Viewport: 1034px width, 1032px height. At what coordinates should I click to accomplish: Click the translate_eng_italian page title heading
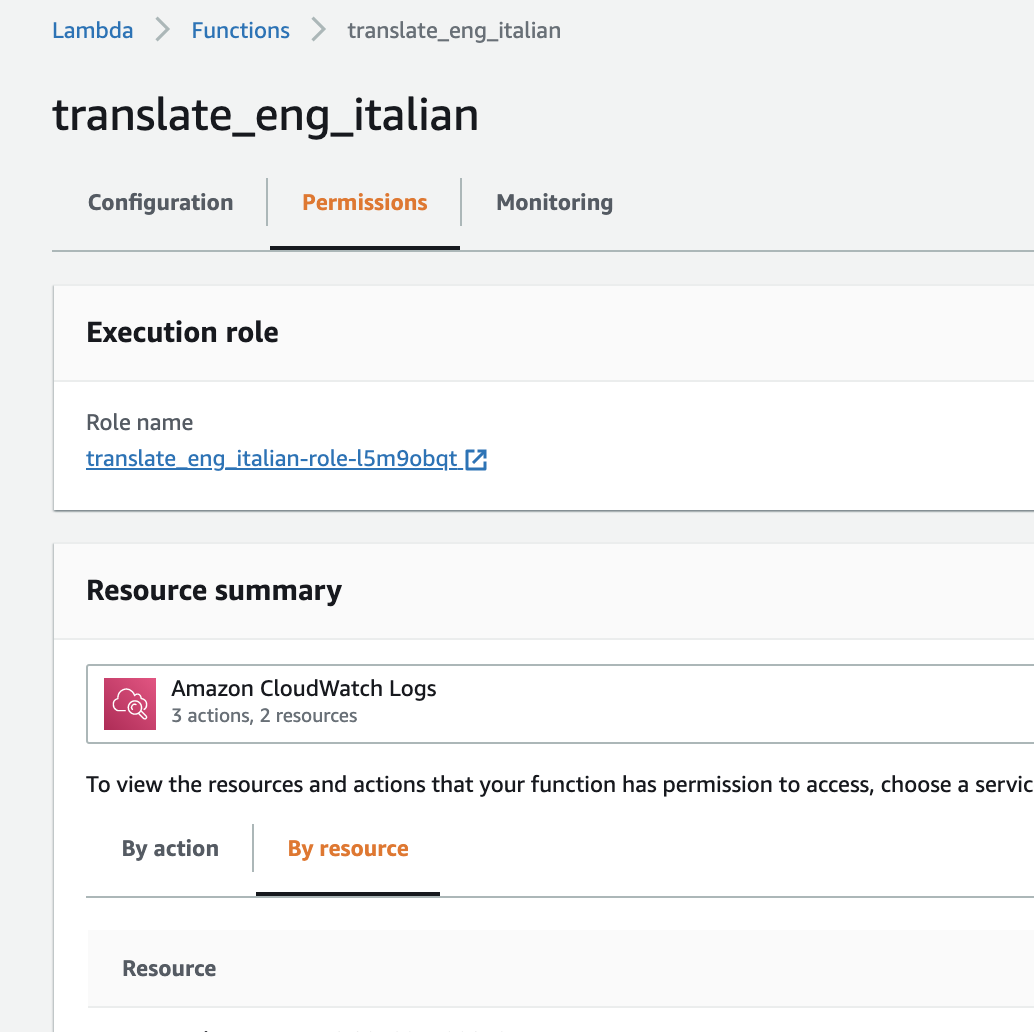(265, 116)
